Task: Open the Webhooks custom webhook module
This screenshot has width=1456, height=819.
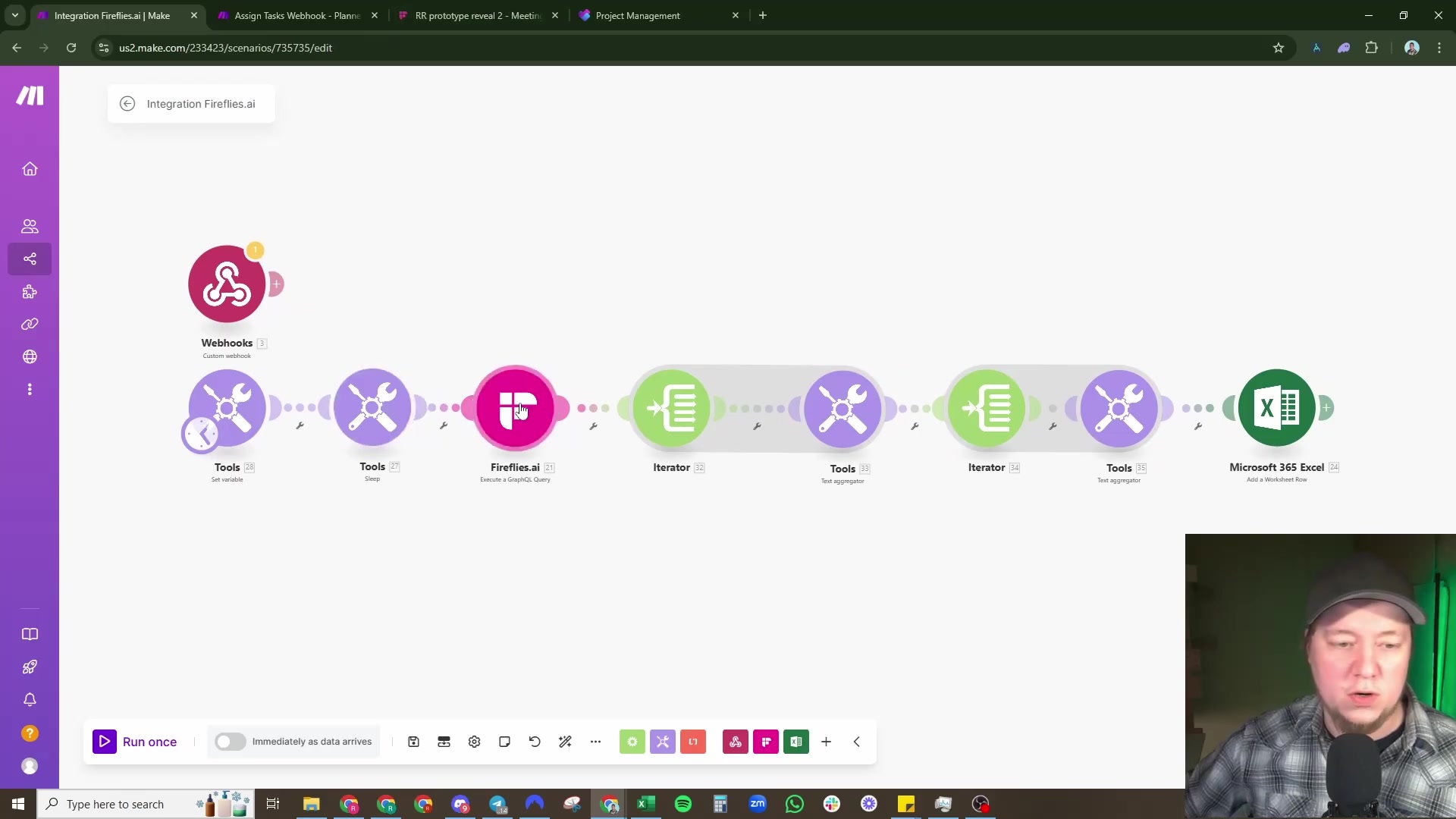Action: pos(226,284)
